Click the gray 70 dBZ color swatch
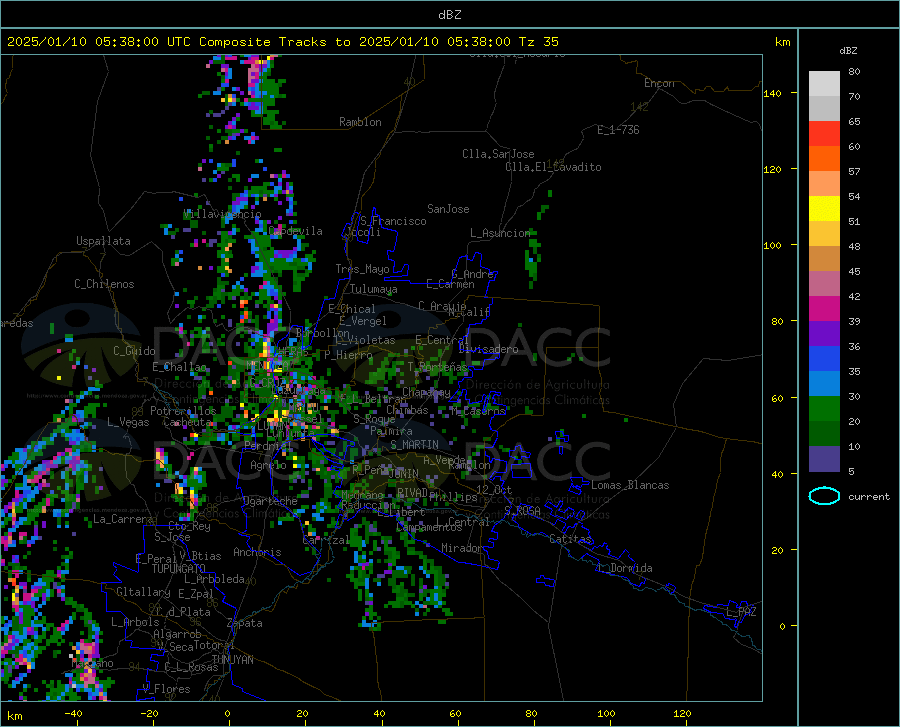The image size is (900, 727). 824,108
